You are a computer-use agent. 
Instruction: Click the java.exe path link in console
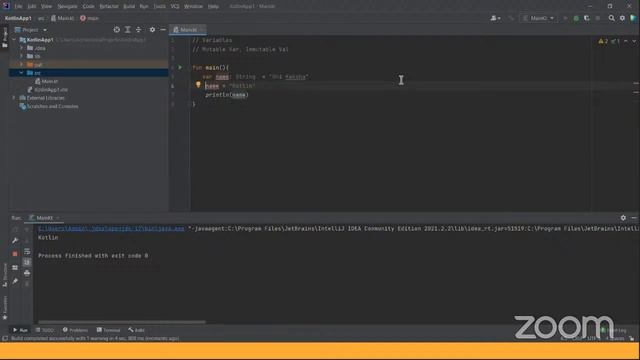(x=111, y=229)
